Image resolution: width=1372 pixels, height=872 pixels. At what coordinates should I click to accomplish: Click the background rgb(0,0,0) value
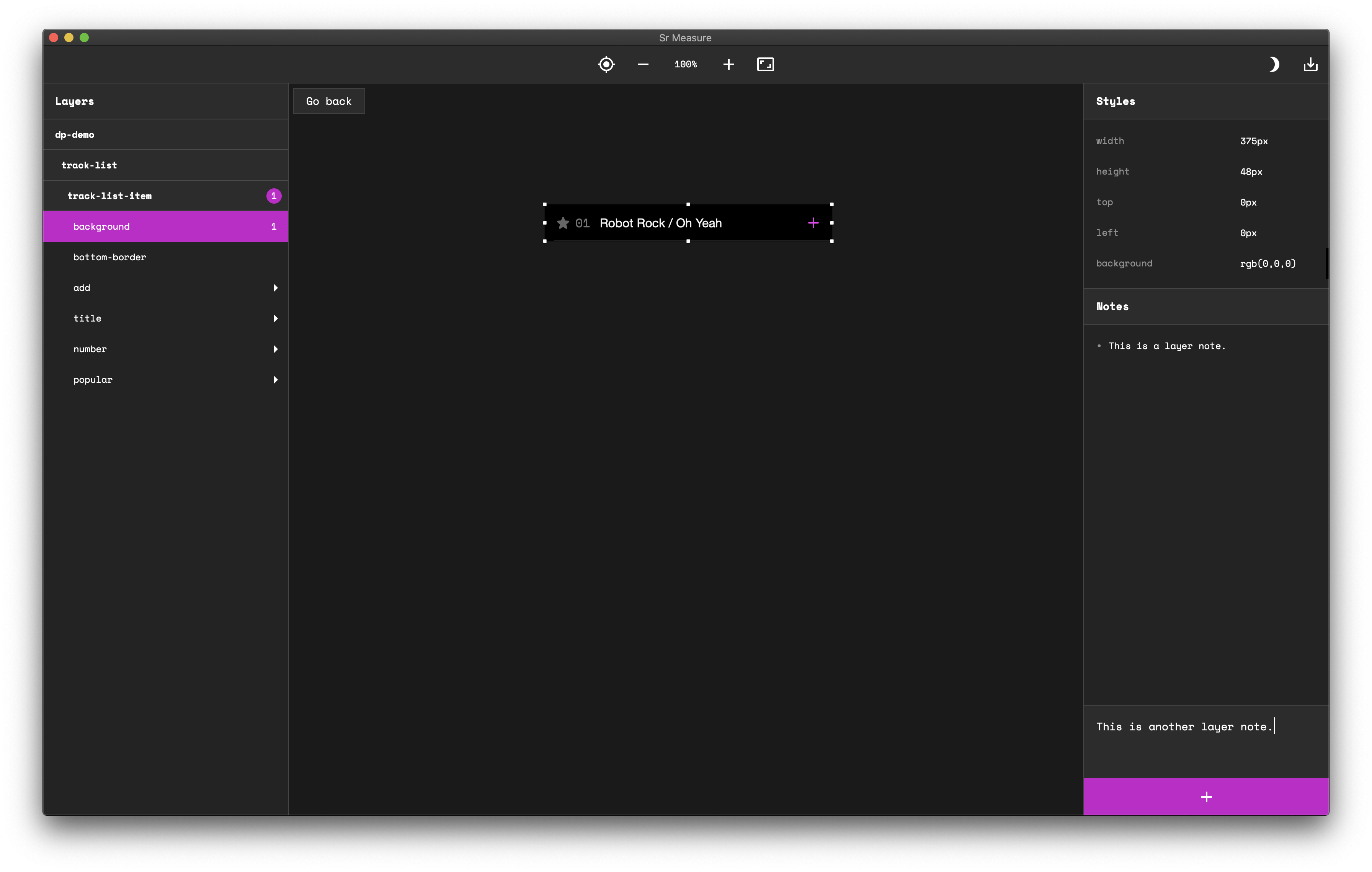coord(1267,264)
